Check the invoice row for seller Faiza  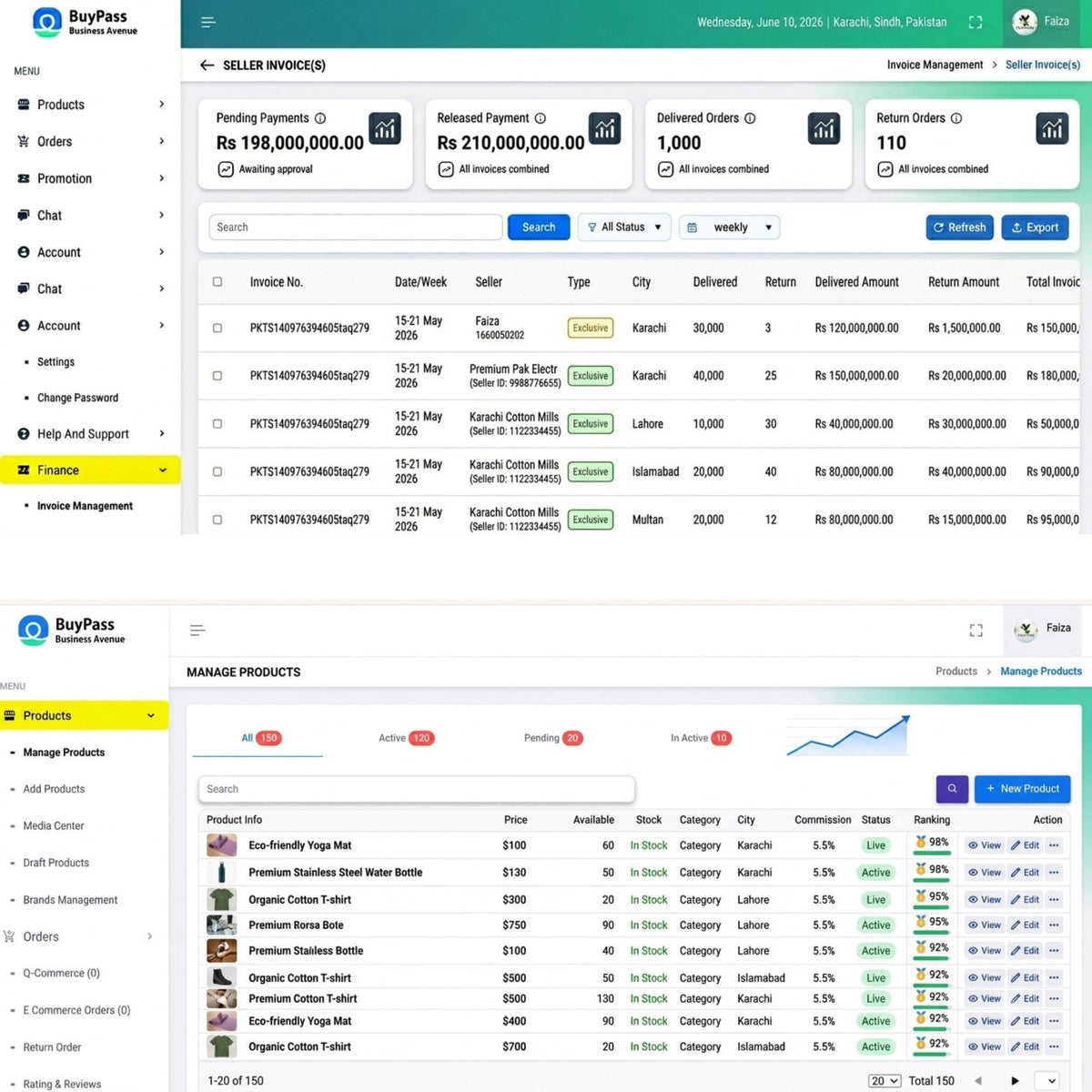(217, 328)
